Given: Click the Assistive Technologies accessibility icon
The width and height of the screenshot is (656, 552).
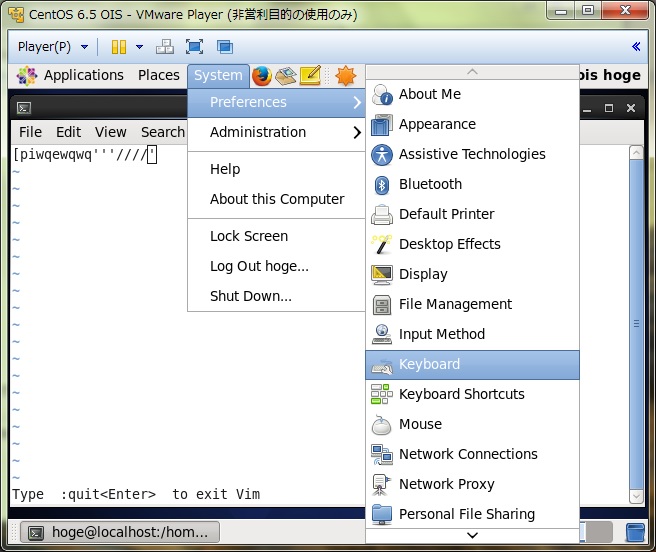Looking at the screenshot, I should [382, 154].
